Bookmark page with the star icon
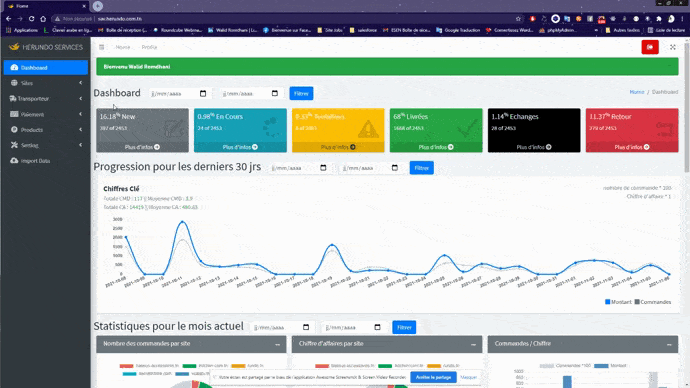Image resolution: width=690 pixels, height=388 pixels. click(x=518, y=19)
